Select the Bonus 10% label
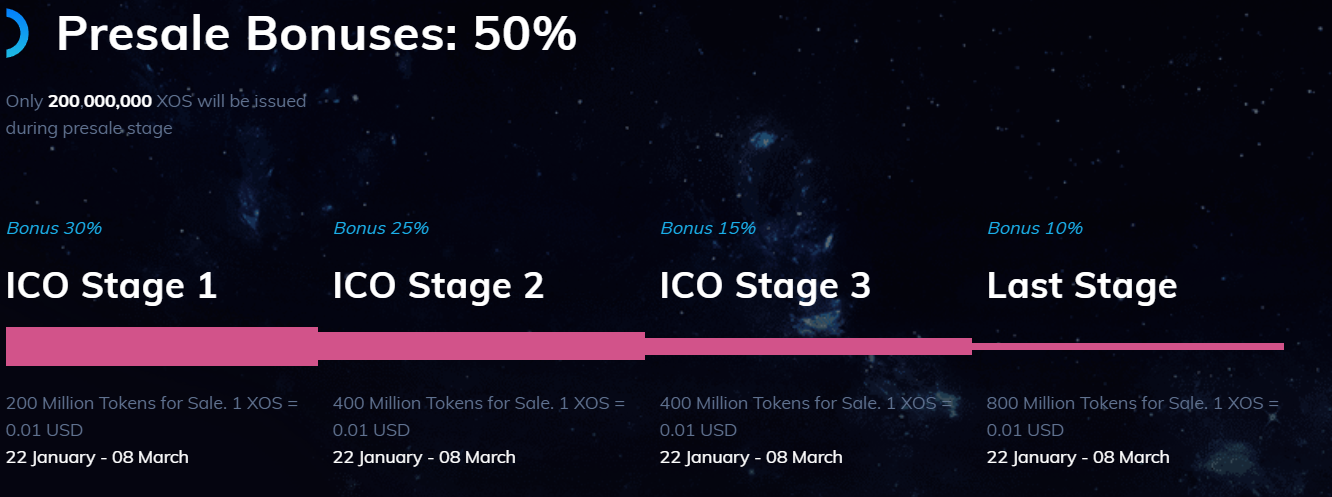Image resolution: width=1332 pixels, height=497 pixels. tap(1035, 228)
